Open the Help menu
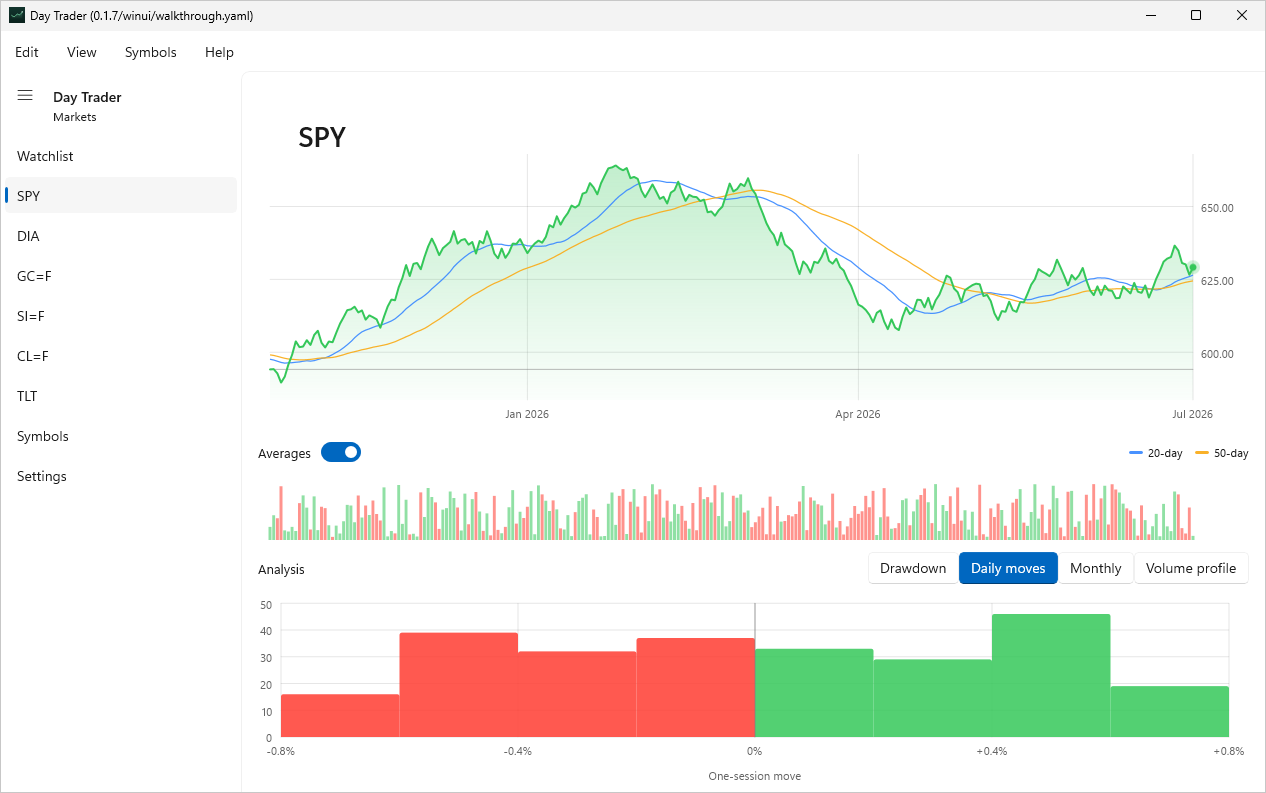This screenshot has width=1266, height=793. click(219, 52)
